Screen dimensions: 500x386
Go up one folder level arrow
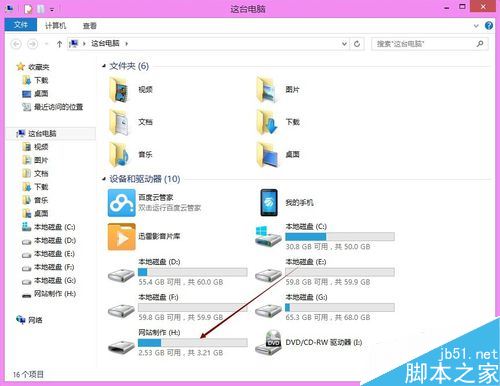click(59, 44)
